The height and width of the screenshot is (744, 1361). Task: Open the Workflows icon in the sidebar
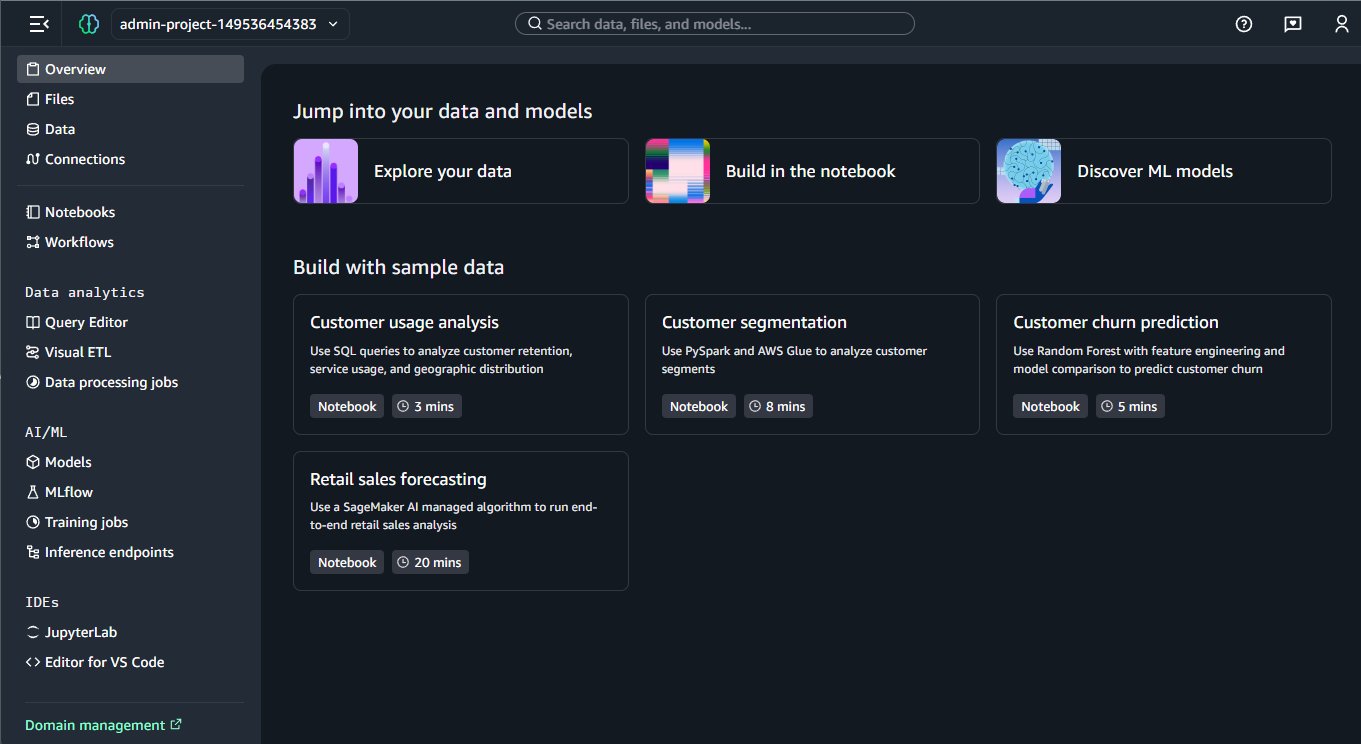33,242
